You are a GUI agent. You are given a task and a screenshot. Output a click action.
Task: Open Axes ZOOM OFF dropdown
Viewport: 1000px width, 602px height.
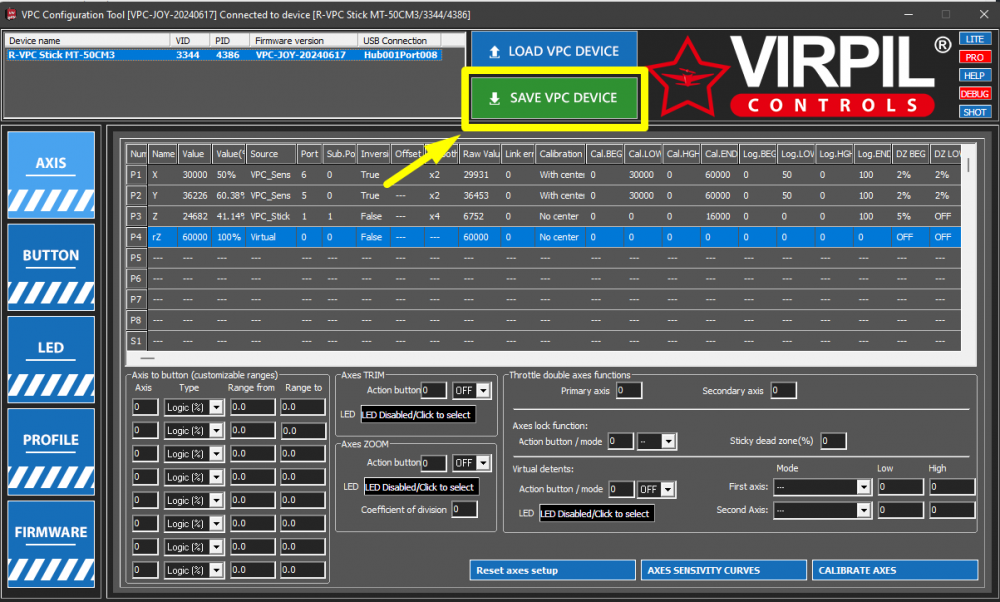(483, 463)
